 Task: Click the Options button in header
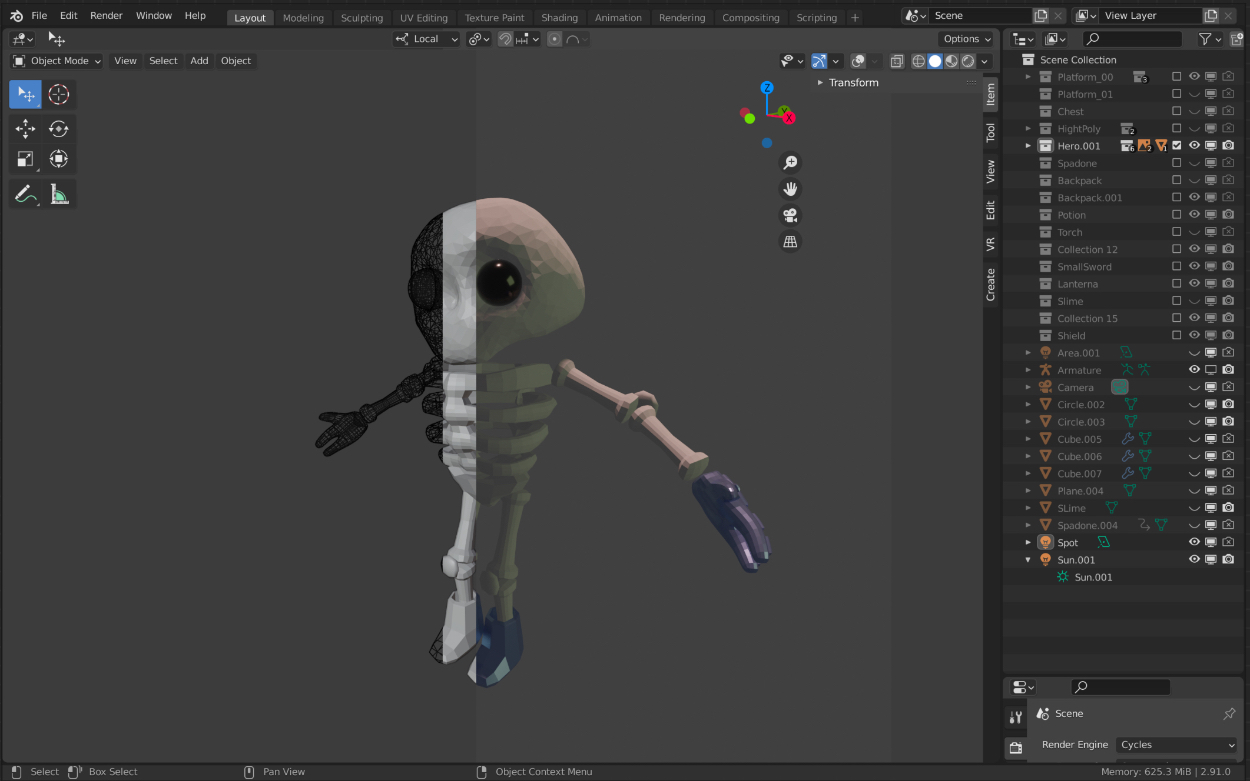click(x=966, y=39)
